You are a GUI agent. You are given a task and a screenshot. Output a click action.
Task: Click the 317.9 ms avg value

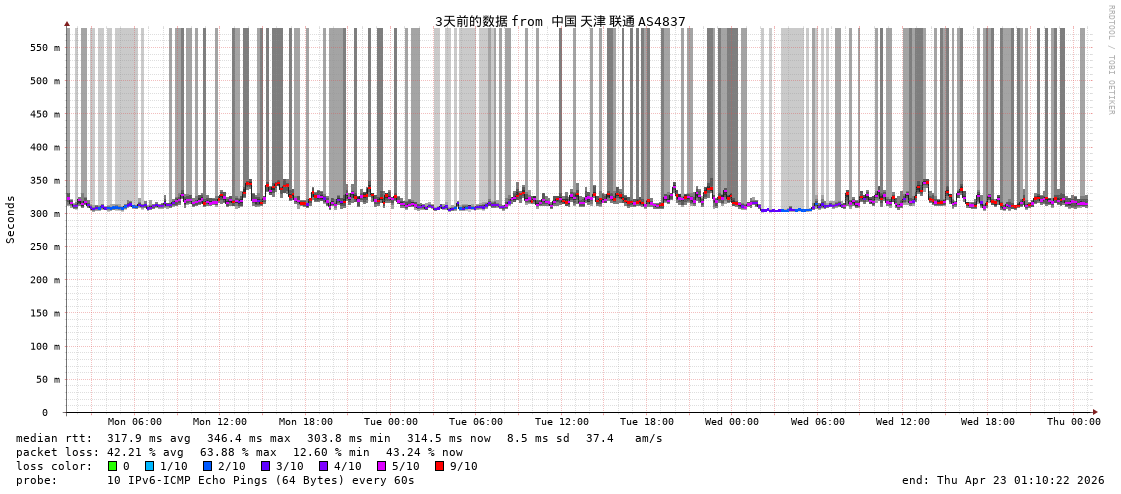(150, 438)
